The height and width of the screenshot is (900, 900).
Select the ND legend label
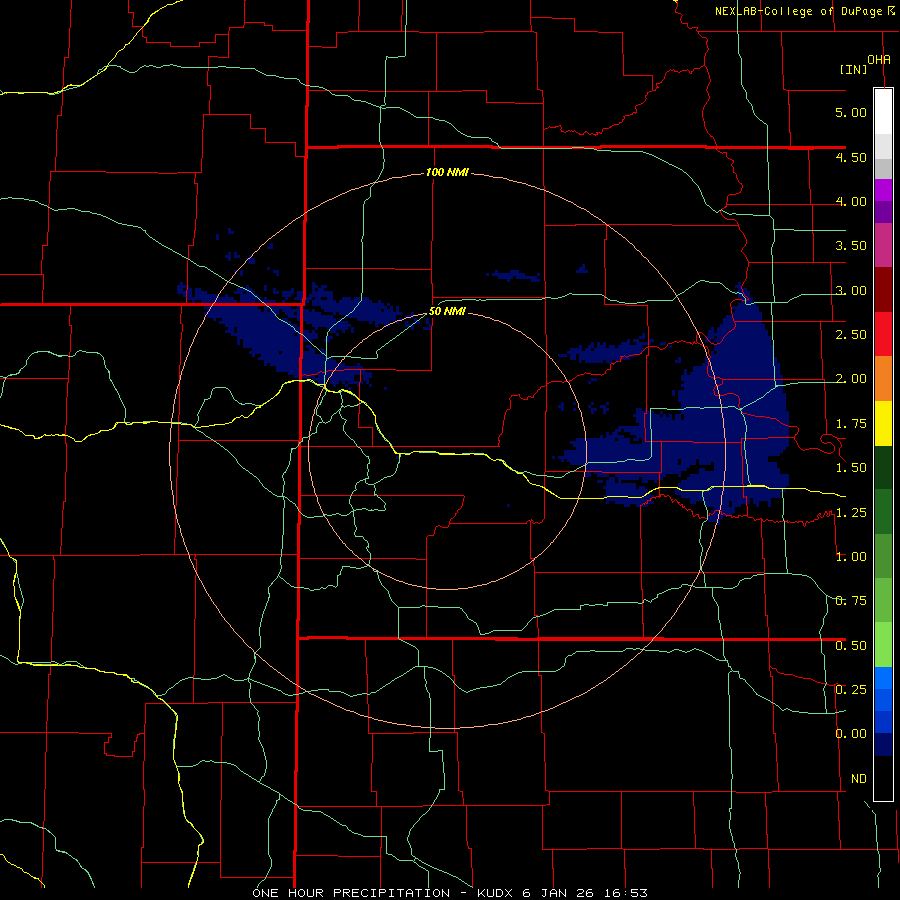click(859, 779)
